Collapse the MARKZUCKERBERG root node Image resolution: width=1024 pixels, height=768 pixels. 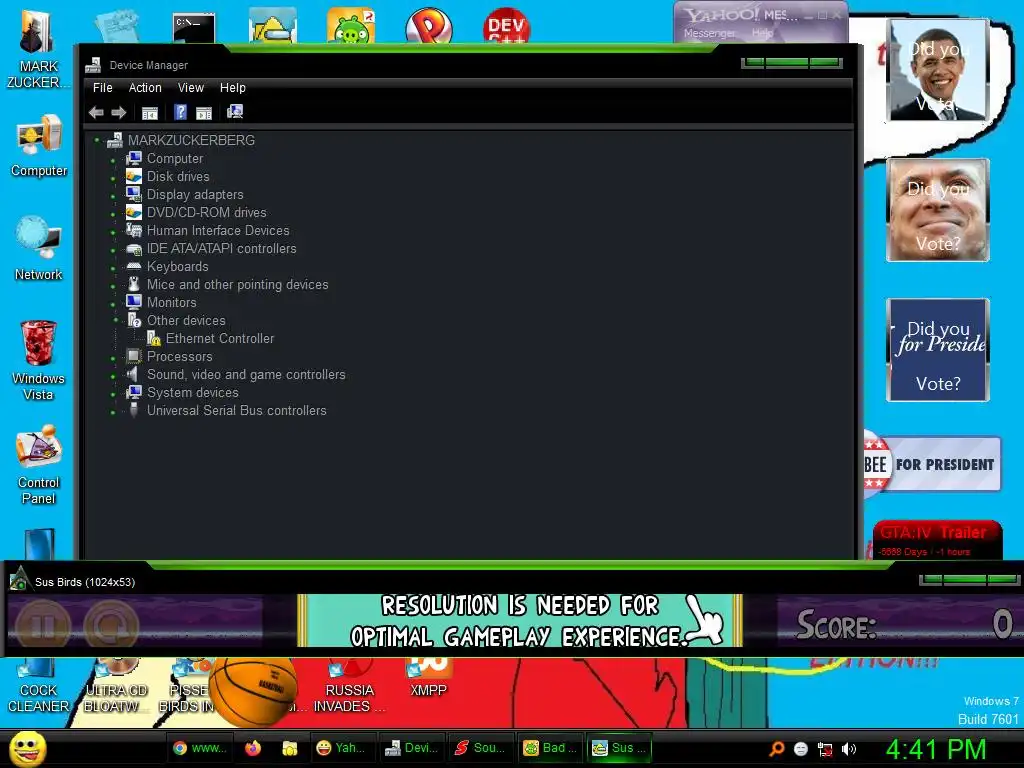click(97, 140)
